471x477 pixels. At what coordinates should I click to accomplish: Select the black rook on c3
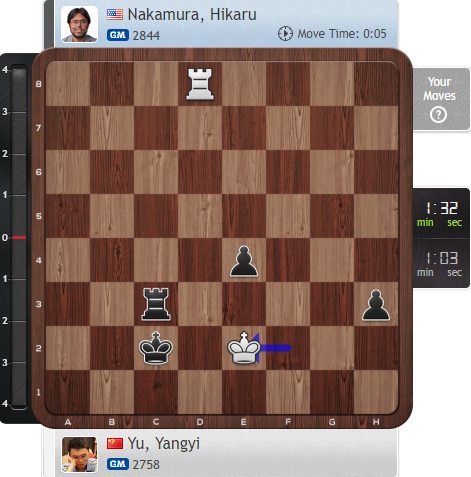(x=156, y=304)
